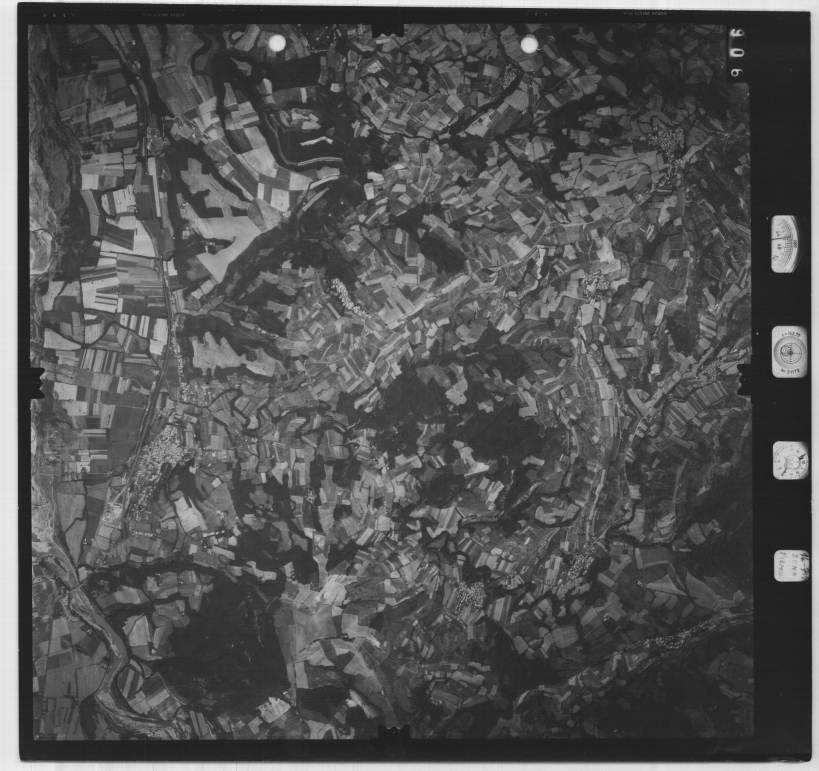Click the fiducial notch at bottom center edge
Image resolution: width=819 pixels, height=771 pixels.
tap(391, 735)
